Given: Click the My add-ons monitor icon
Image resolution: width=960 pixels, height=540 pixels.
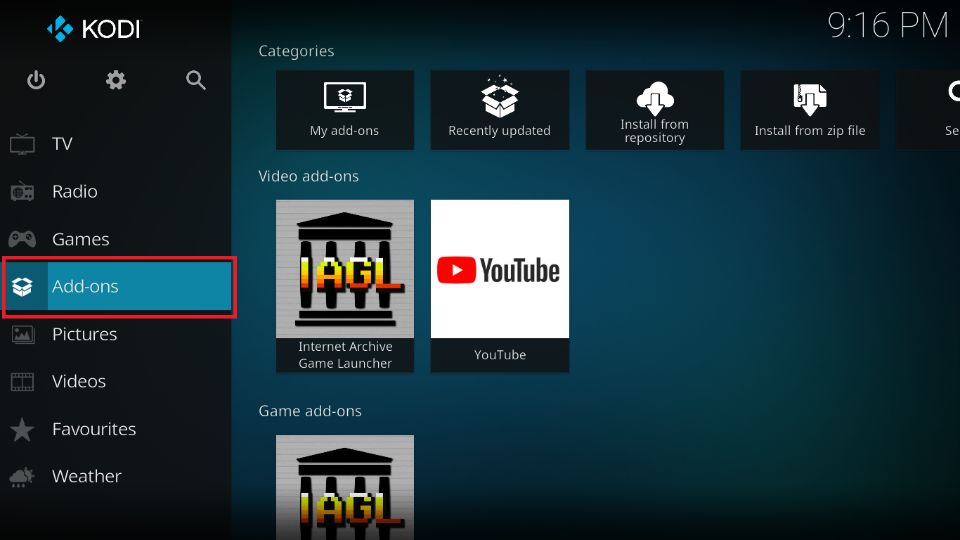Looking at the screenshot, I should (x=345, y=97).
